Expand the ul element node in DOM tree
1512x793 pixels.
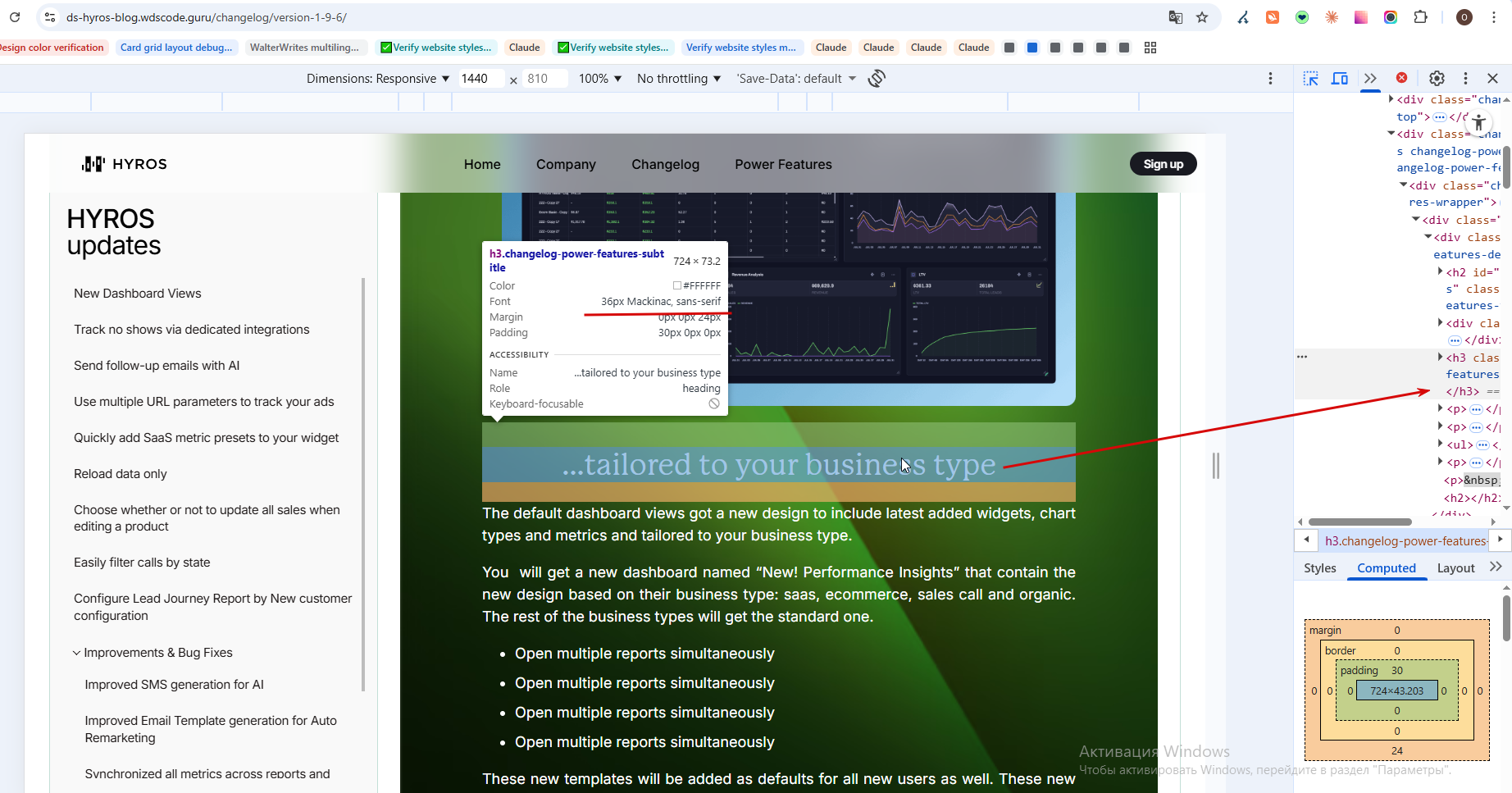click(x=1440, y=444)
